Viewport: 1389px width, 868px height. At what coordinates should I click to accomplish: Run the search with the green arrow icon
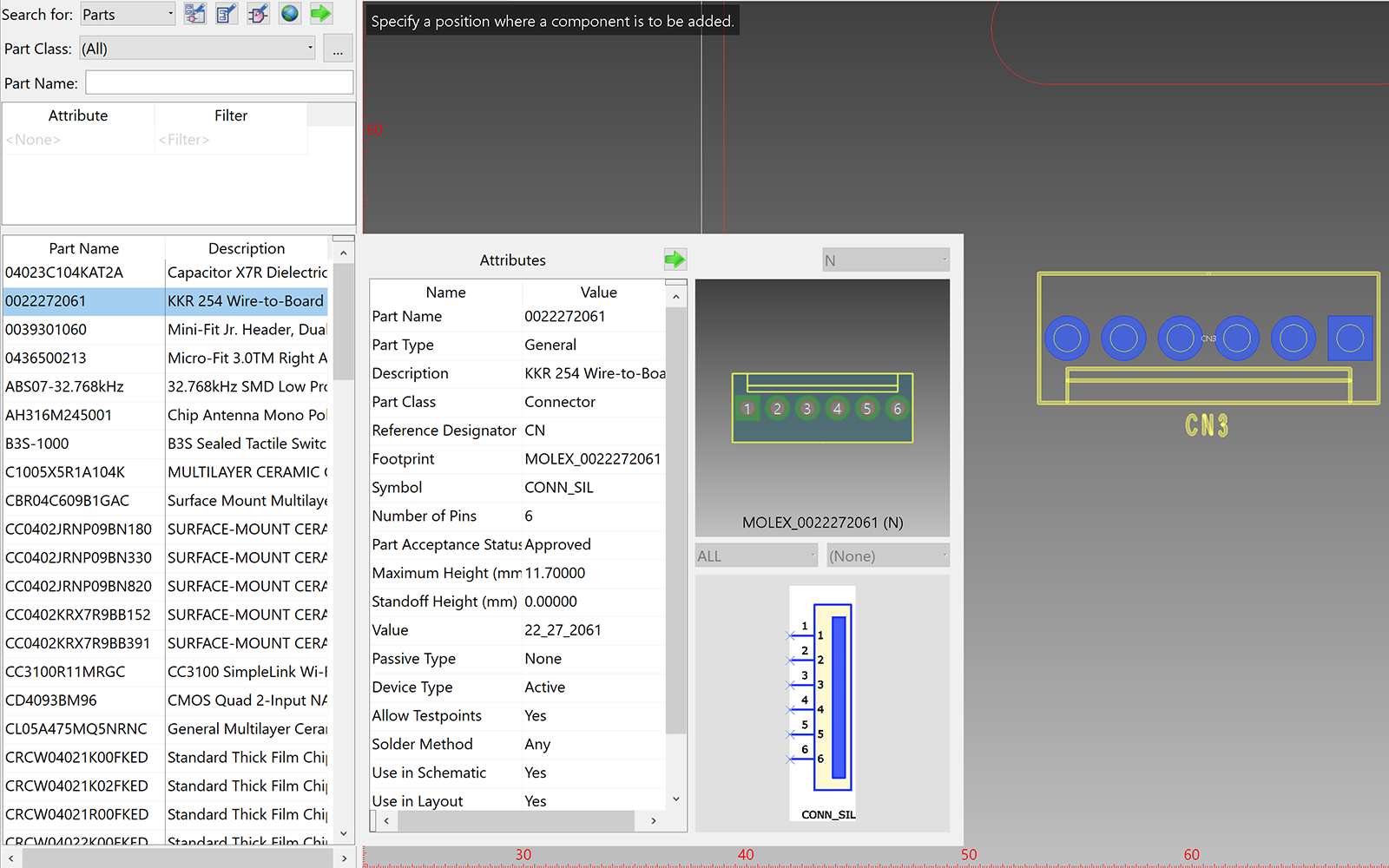pos(320,13)
